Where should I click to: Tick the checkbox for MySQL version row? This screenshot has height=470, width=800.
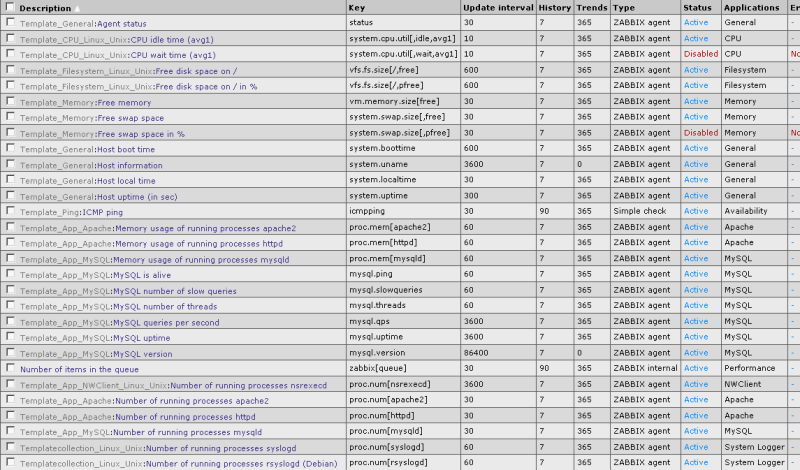click(10, 352)
